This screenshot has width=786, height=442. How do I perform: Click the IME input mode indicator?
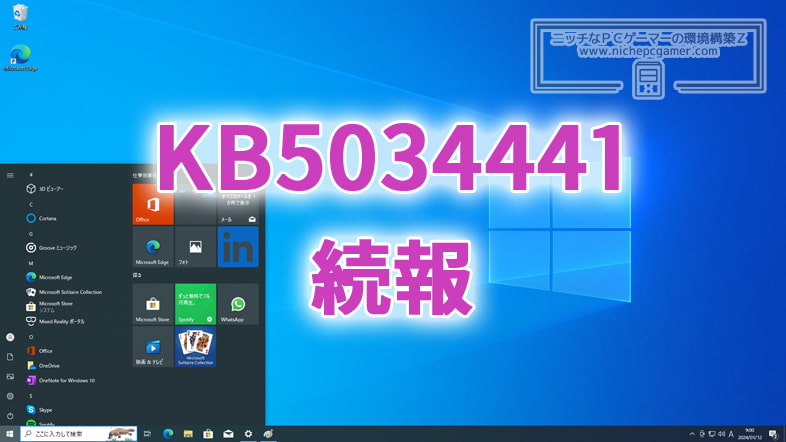click(x=731, y=434)
